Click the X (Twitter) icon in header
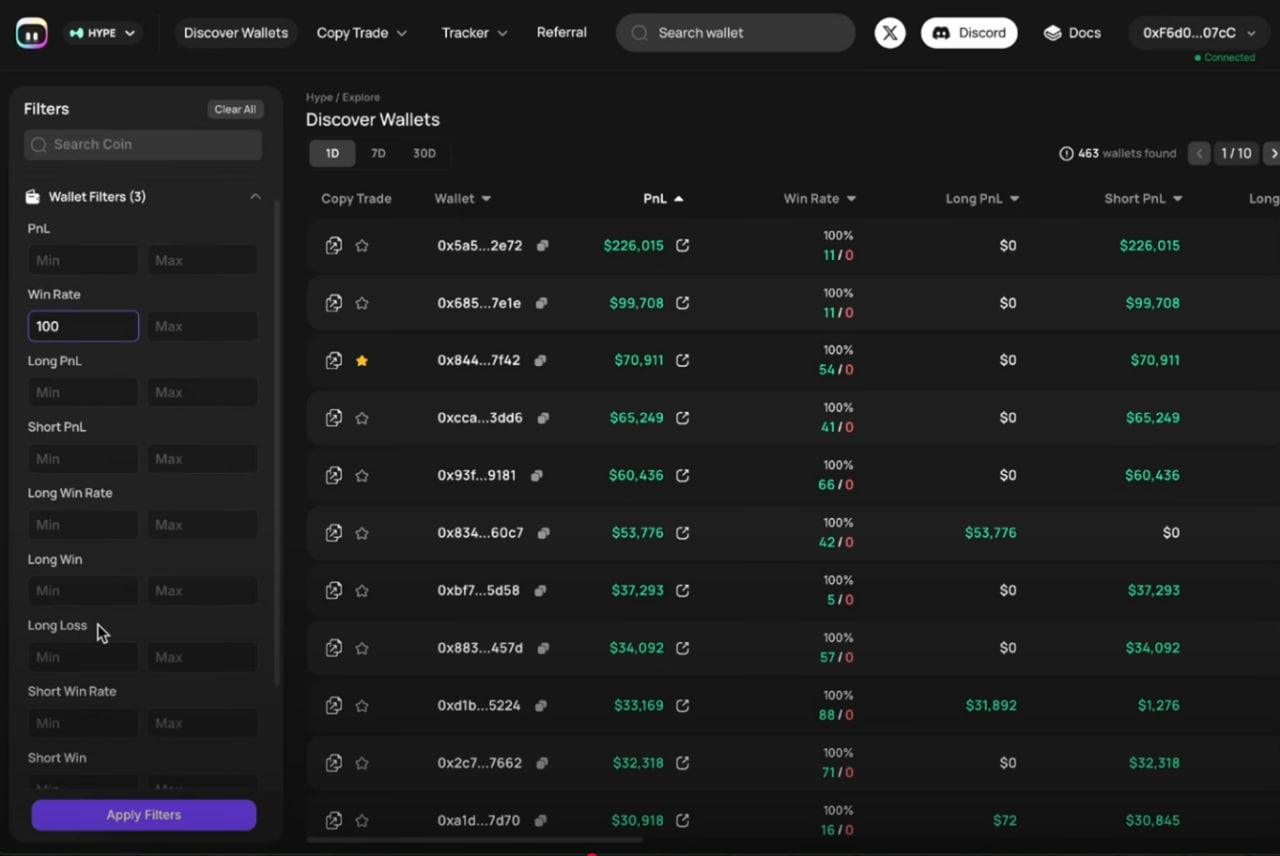The width and height of the screenshot is (1280, 856). coord(890,33)
